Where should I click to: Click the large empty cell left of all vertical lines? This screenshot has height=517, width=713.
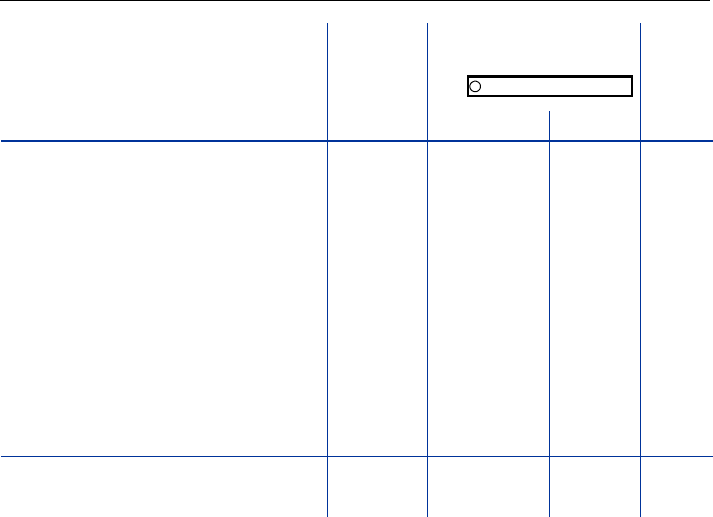[164, 299]
